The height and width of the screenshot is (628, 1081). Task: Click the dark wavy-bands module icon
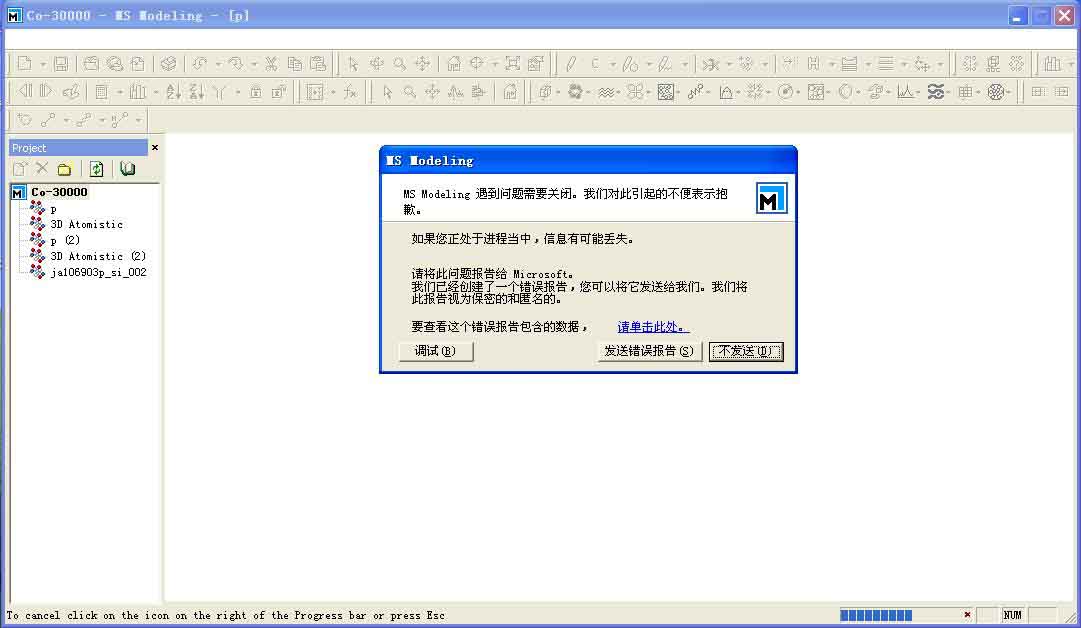coord(936,92)
